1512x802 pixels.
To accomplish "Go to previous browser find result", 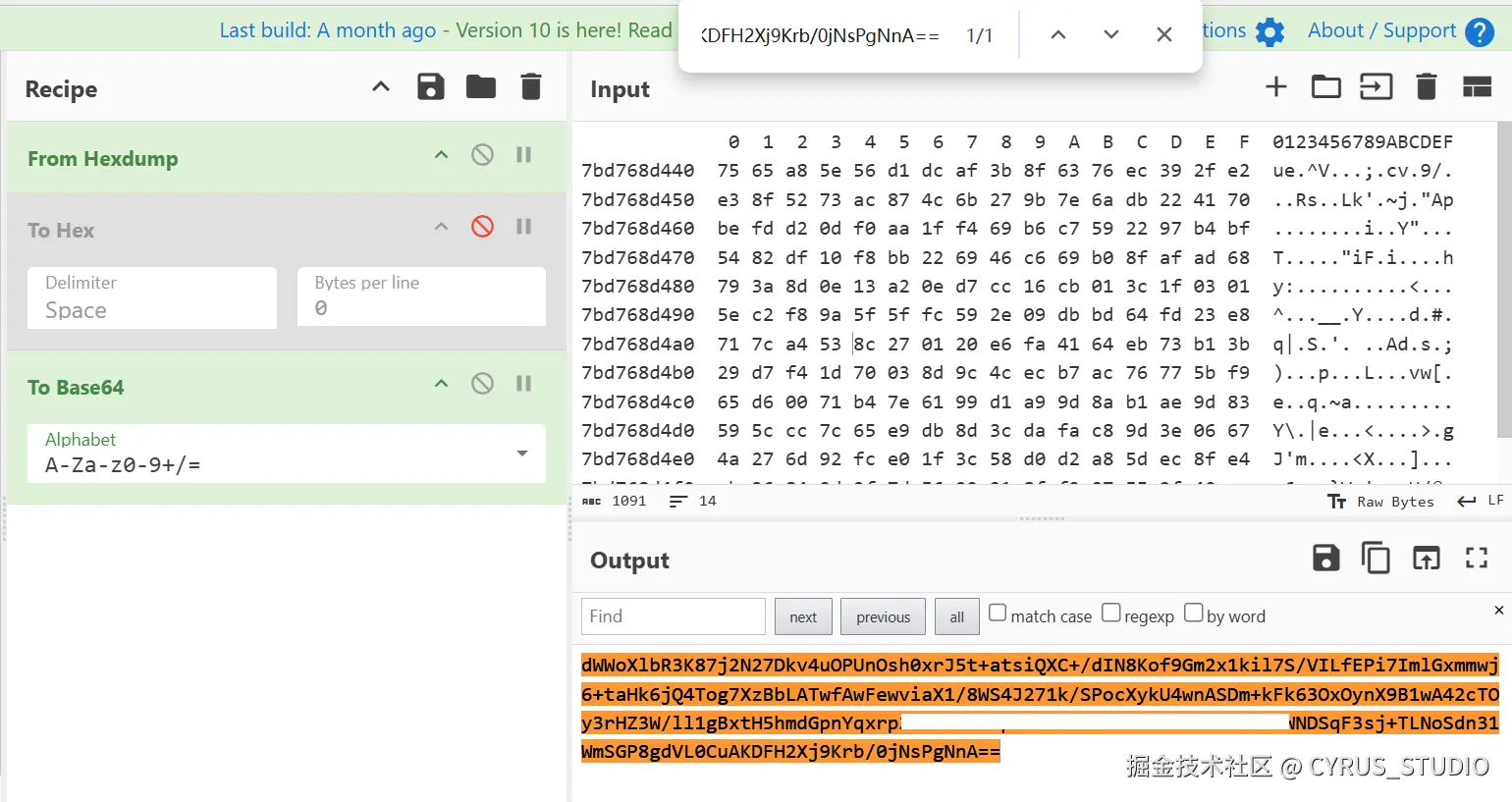I will pyautogui.click(x=1058, y=34).
